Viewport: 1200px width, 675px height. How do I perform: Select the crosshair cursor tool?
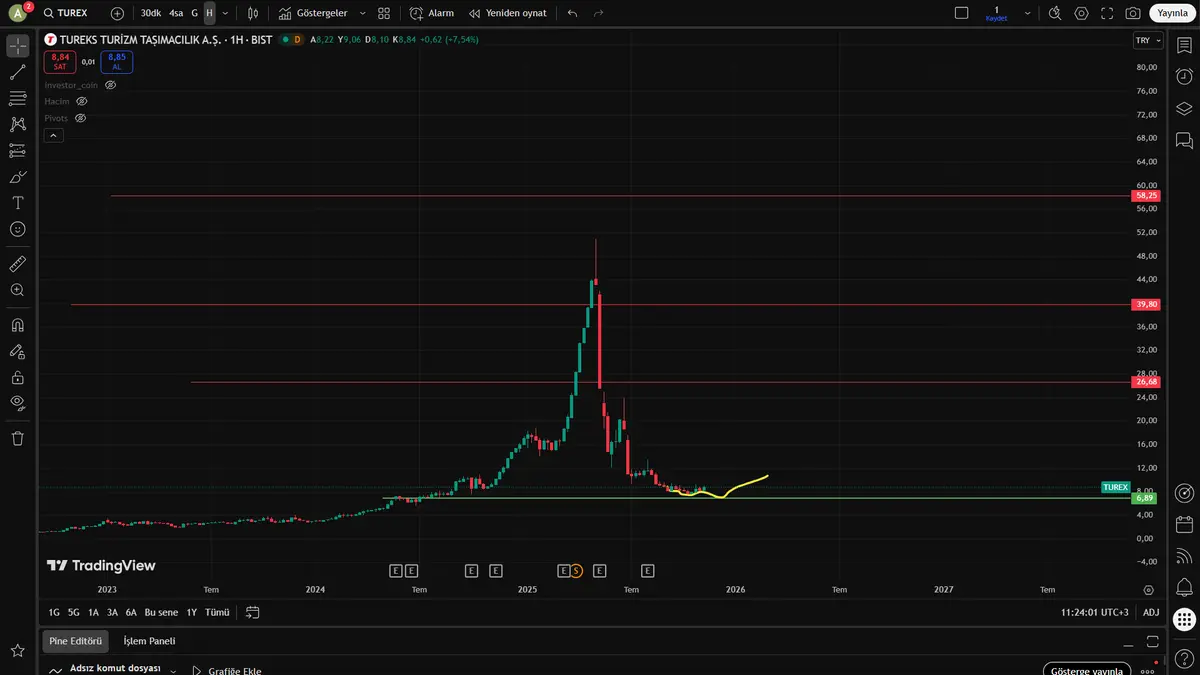(x=17, y=46)
